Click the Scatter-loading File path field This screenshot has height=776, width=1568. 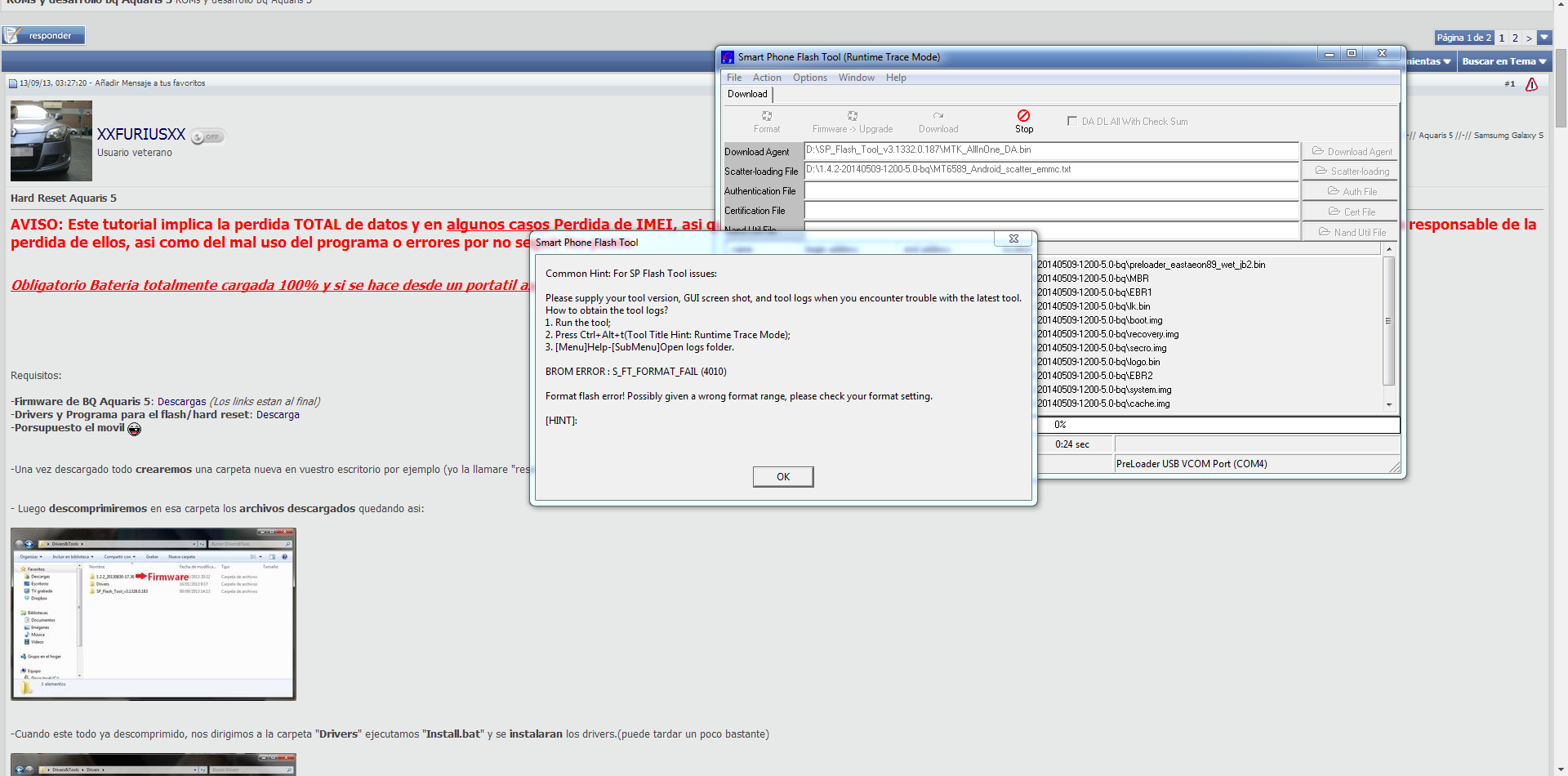click(1051, 171)
